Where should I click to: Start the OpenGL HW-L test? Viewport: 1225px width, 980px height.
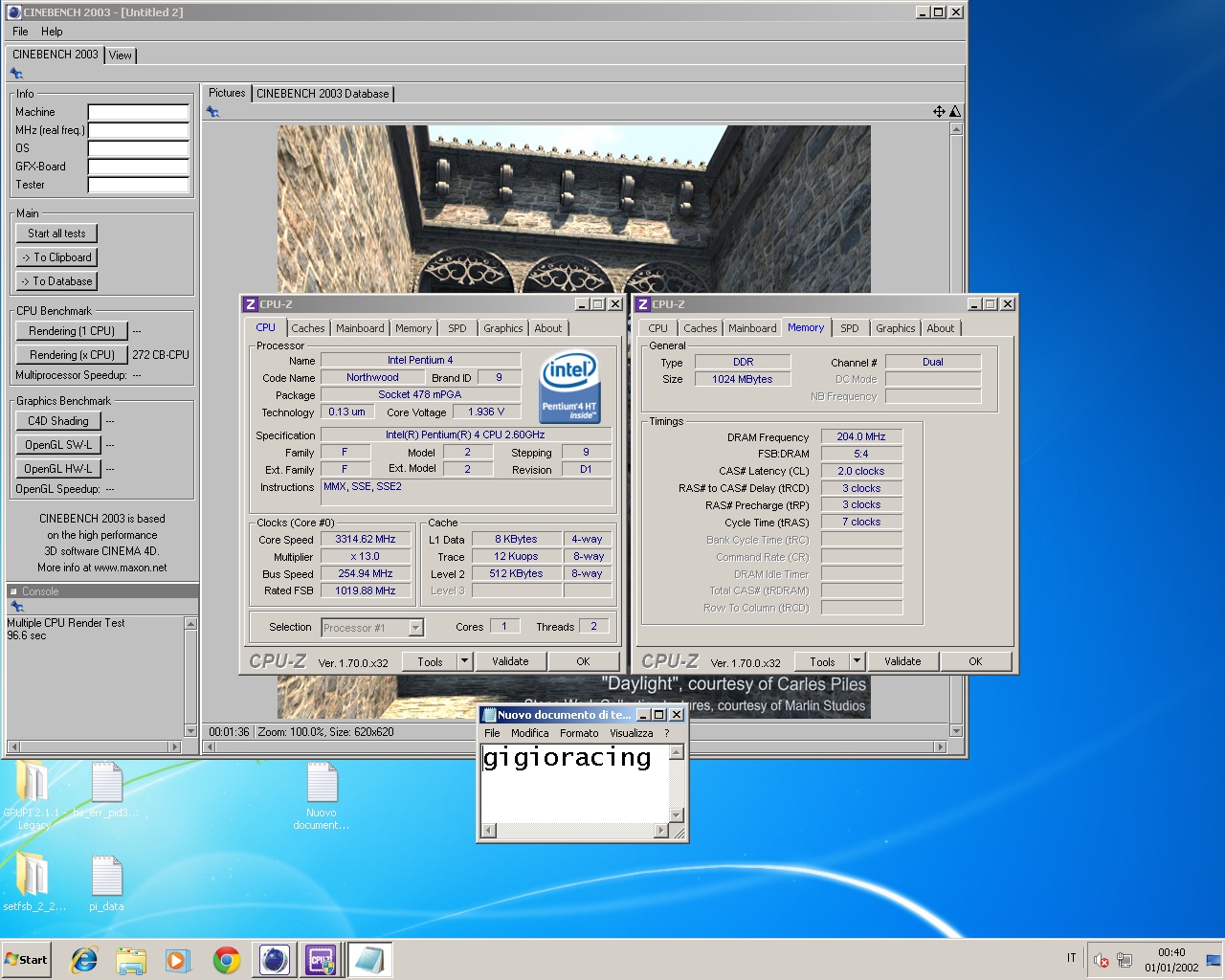(x=57, y=469)
